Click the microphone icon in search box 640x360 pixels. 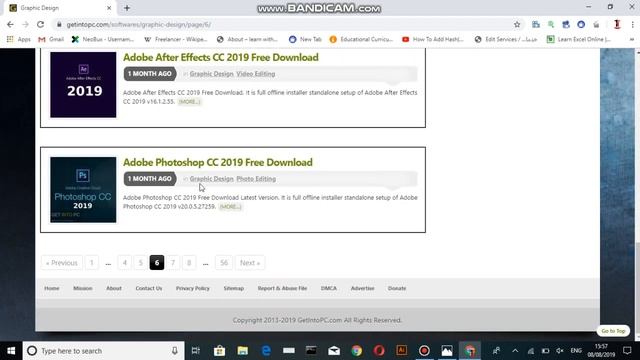pyautogui.click(x=175, y=351)
